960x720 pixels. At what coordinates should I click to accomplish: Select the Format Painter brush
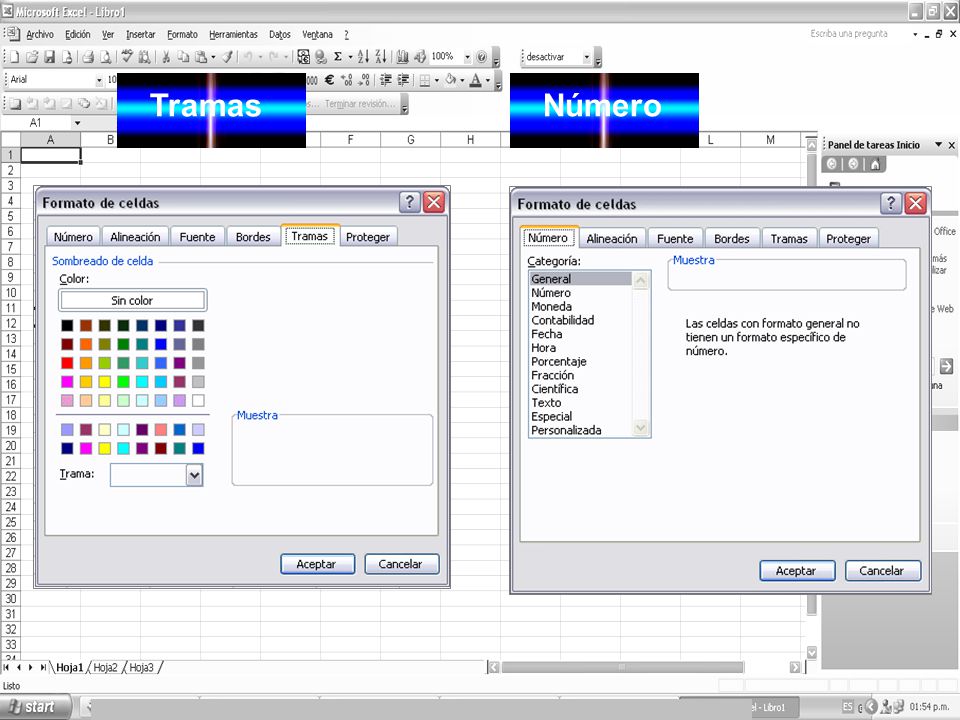[227, 57]
